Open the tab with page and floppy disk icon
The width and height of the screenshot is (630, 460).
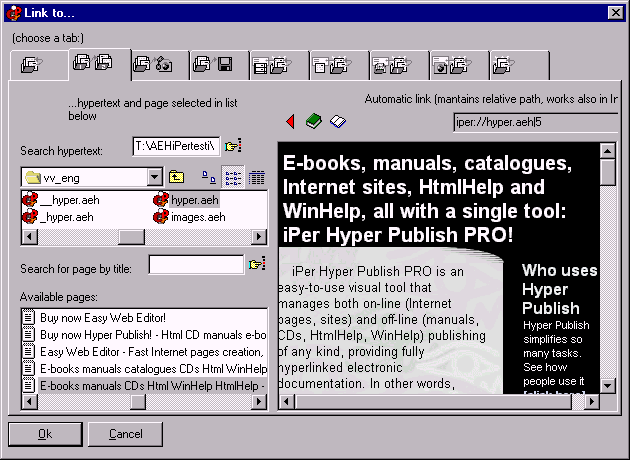point(219,65)
